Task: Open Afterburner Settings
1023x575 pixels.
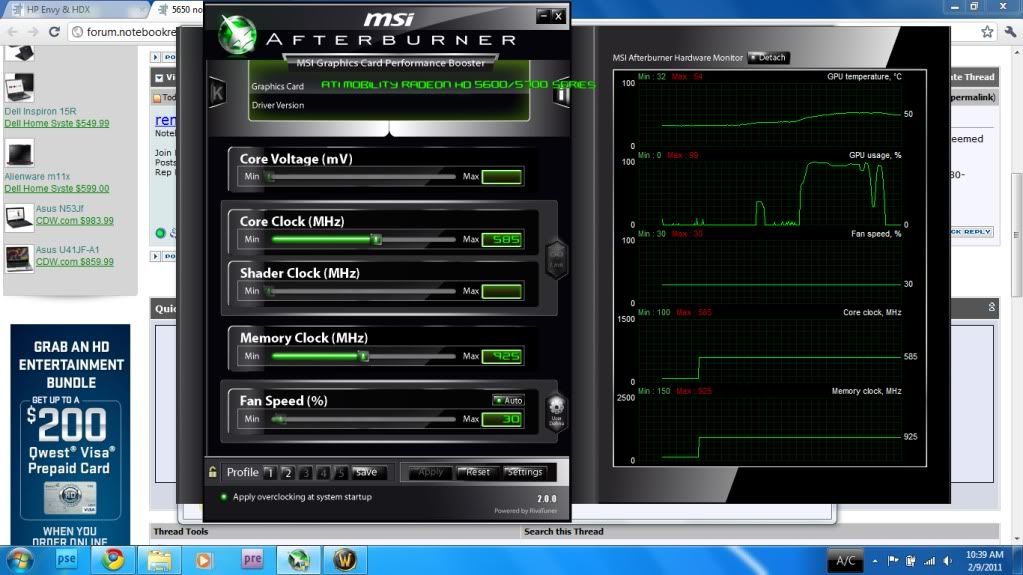Action: pos(524,472)
